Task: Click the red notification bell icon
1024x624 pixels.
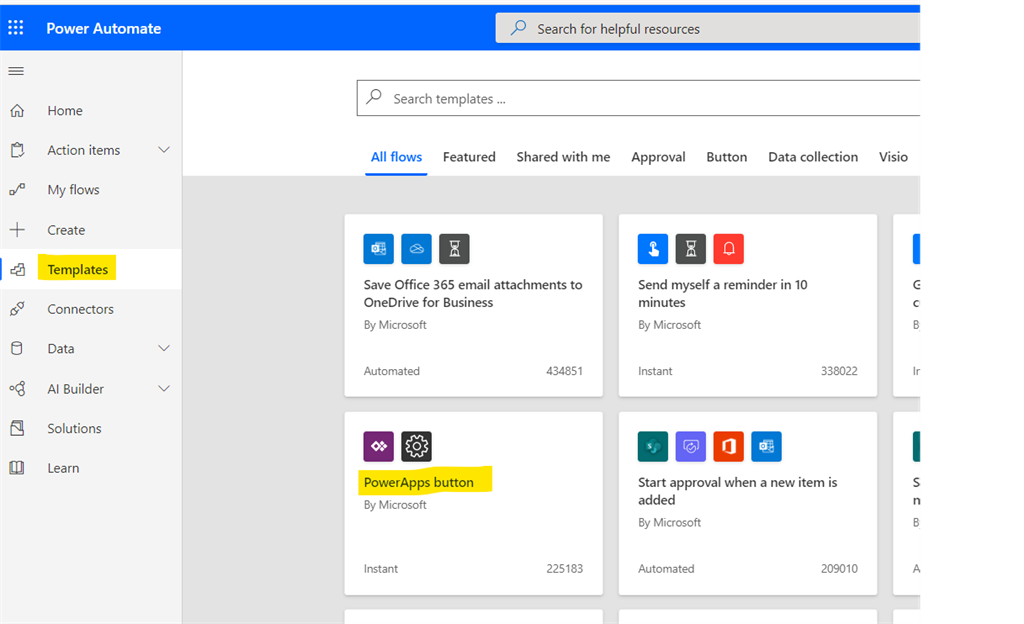Action: 729,249
